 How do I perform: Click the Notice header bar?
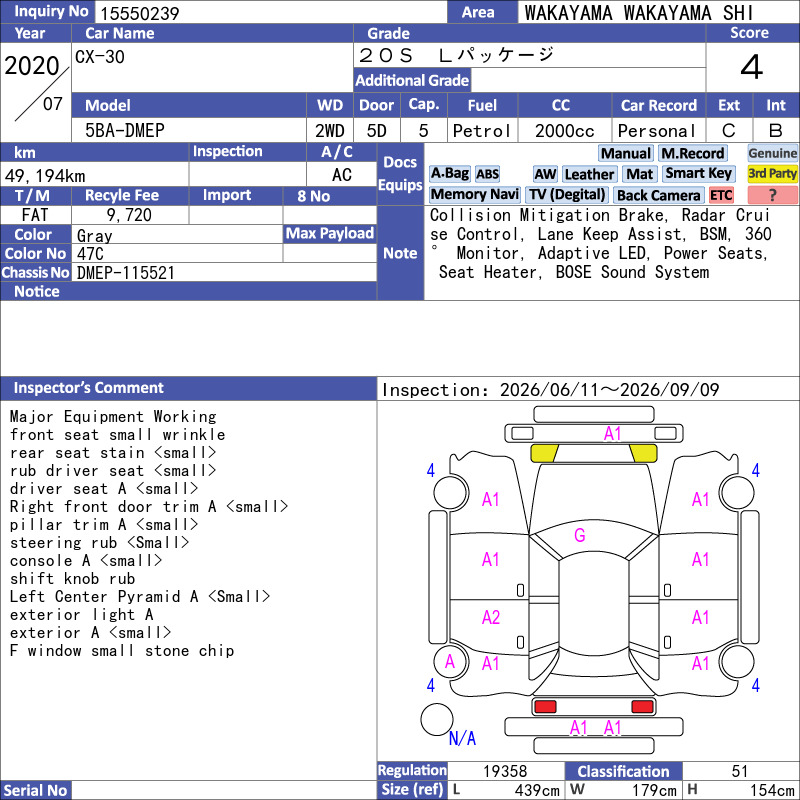188,291
